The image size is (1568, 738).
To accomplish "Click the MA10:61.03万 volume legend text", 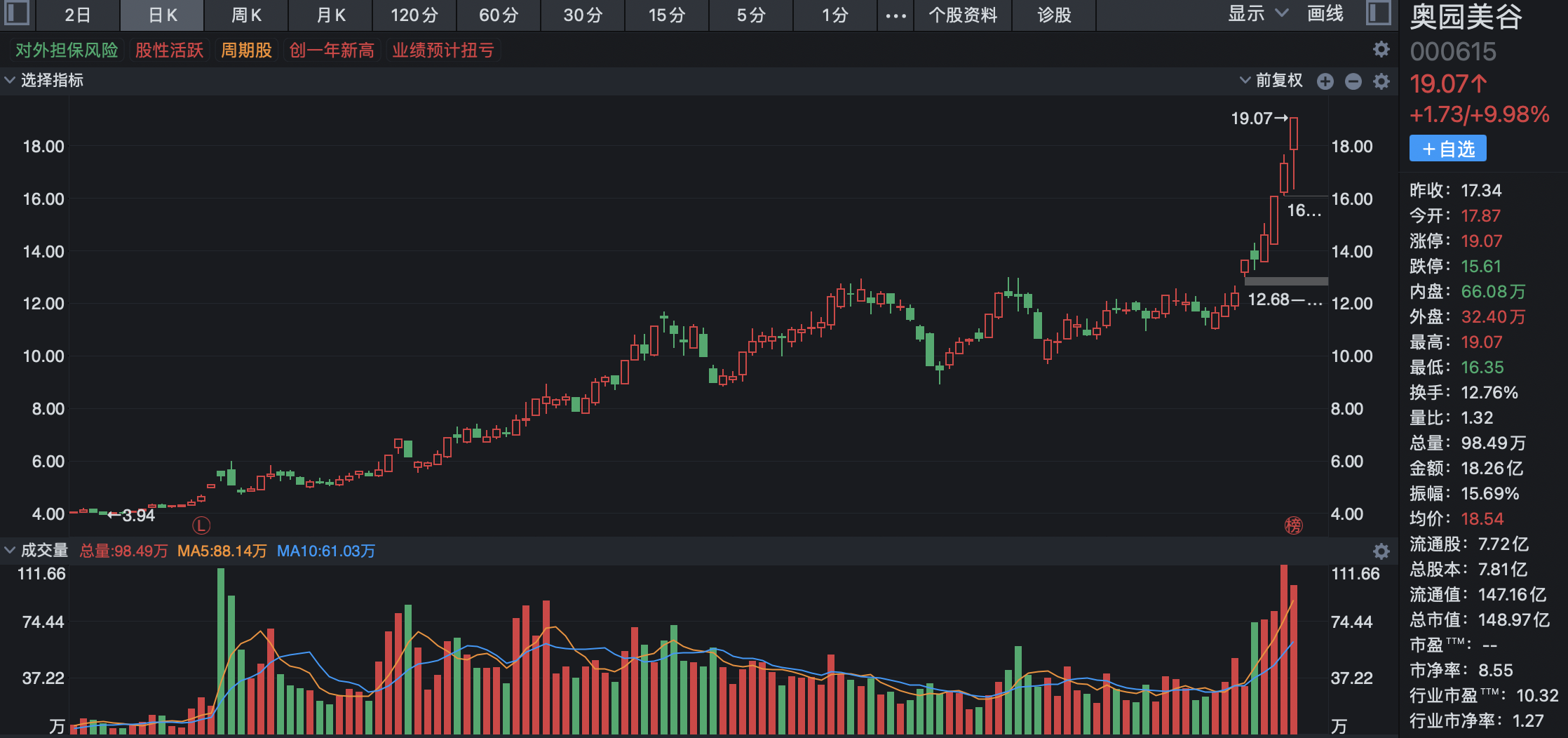I will (x=326, y=551).
